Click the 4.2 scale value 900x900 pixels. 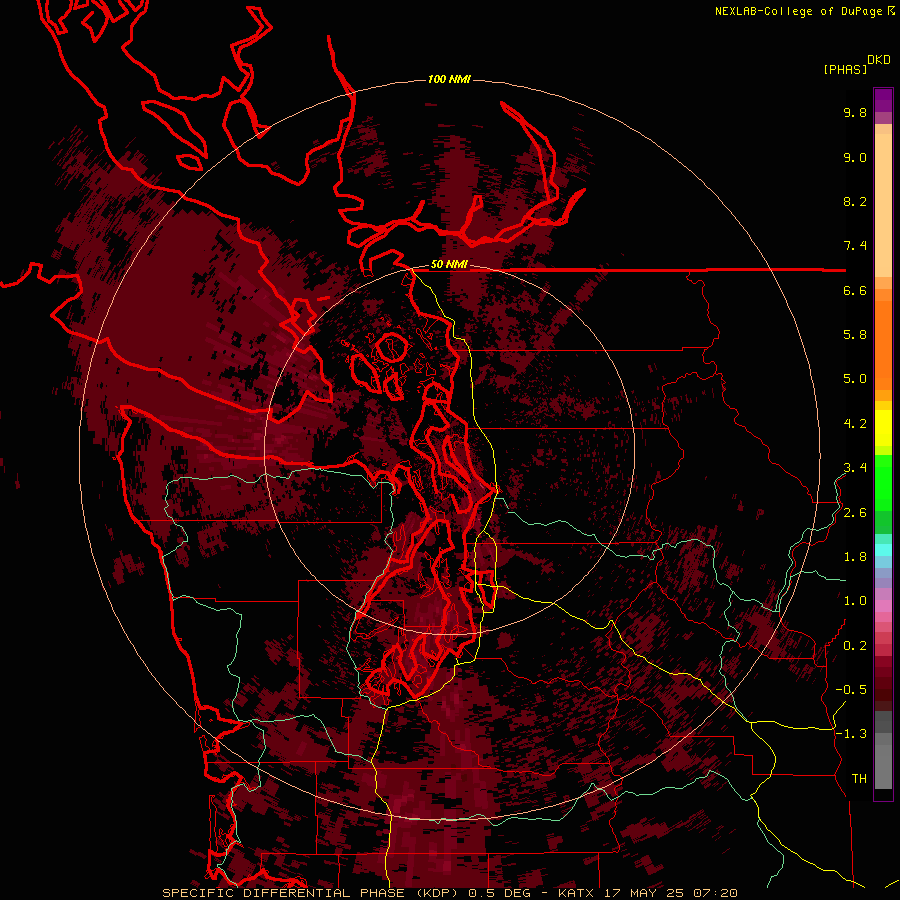pos(855,424)
